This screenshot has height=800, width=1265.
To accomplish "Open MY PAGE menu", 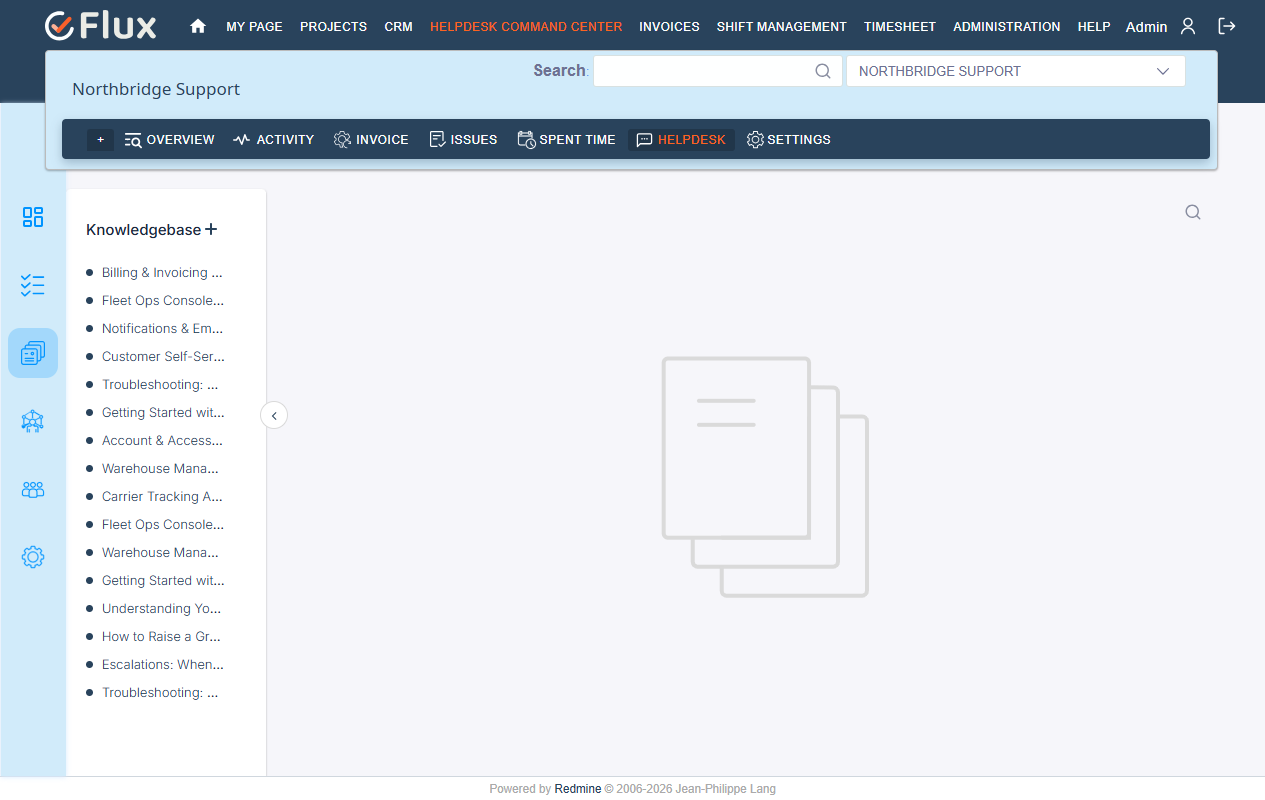I will click(254, 27).
